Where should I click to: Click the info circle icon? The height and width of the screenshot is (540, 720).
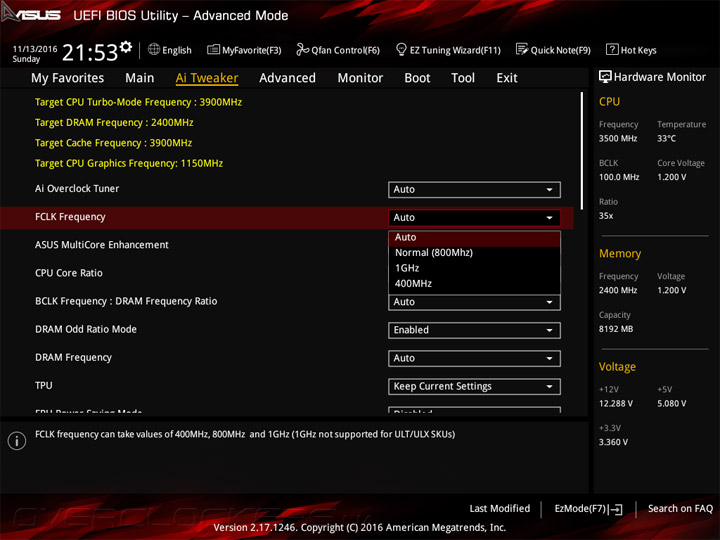17,441
